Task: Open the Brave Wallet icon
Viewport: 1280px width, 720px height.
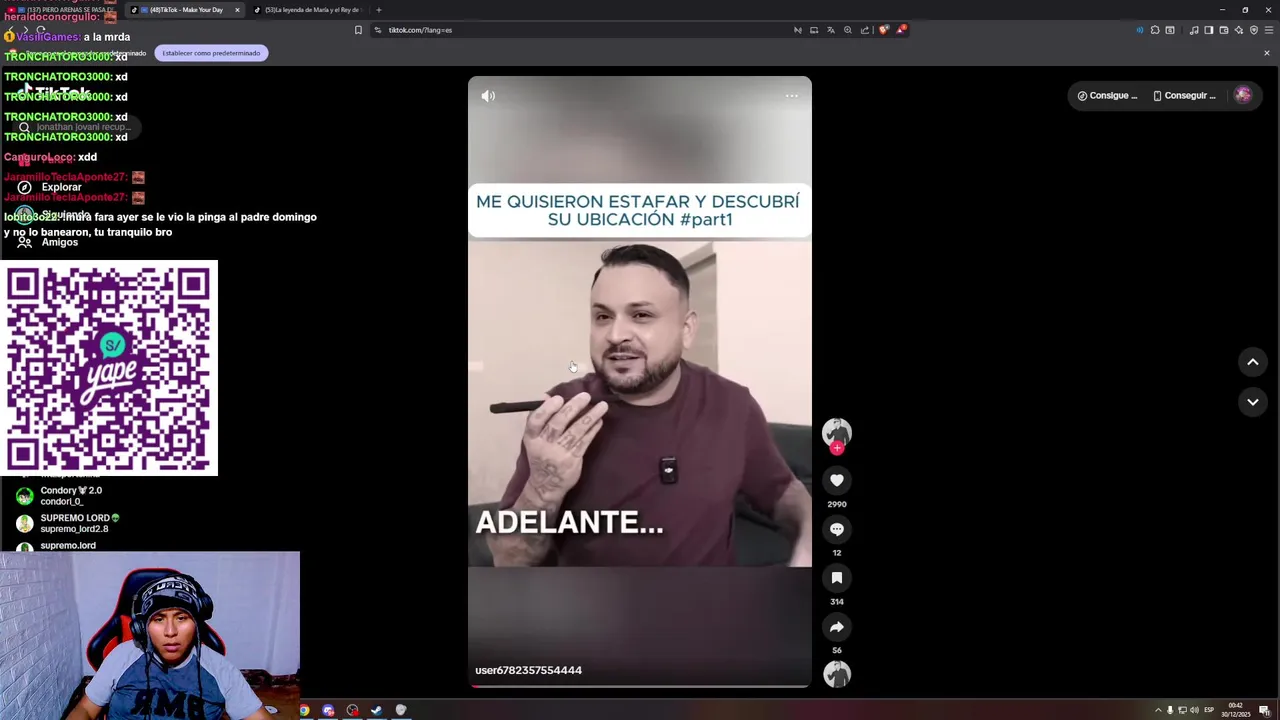Action: [1224, 30]
